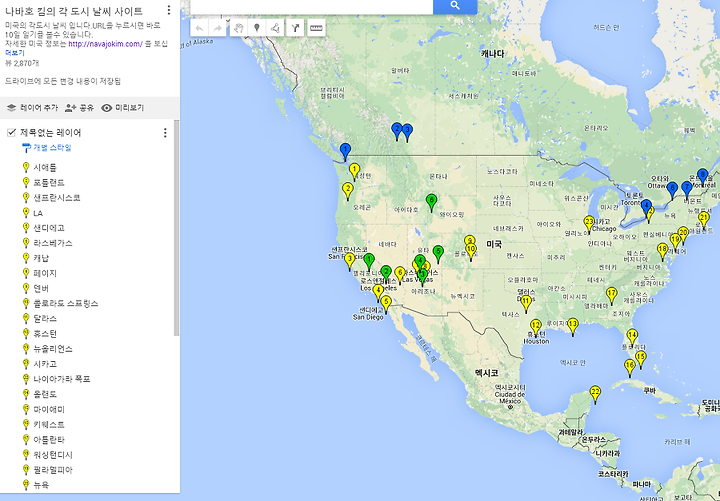Select the draw line tool
The image size is (720, 501).
coord(275,28)
